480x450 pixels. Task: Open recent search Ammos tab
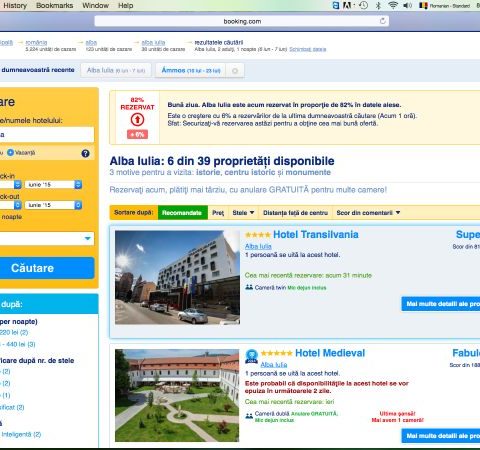point(191,70)
